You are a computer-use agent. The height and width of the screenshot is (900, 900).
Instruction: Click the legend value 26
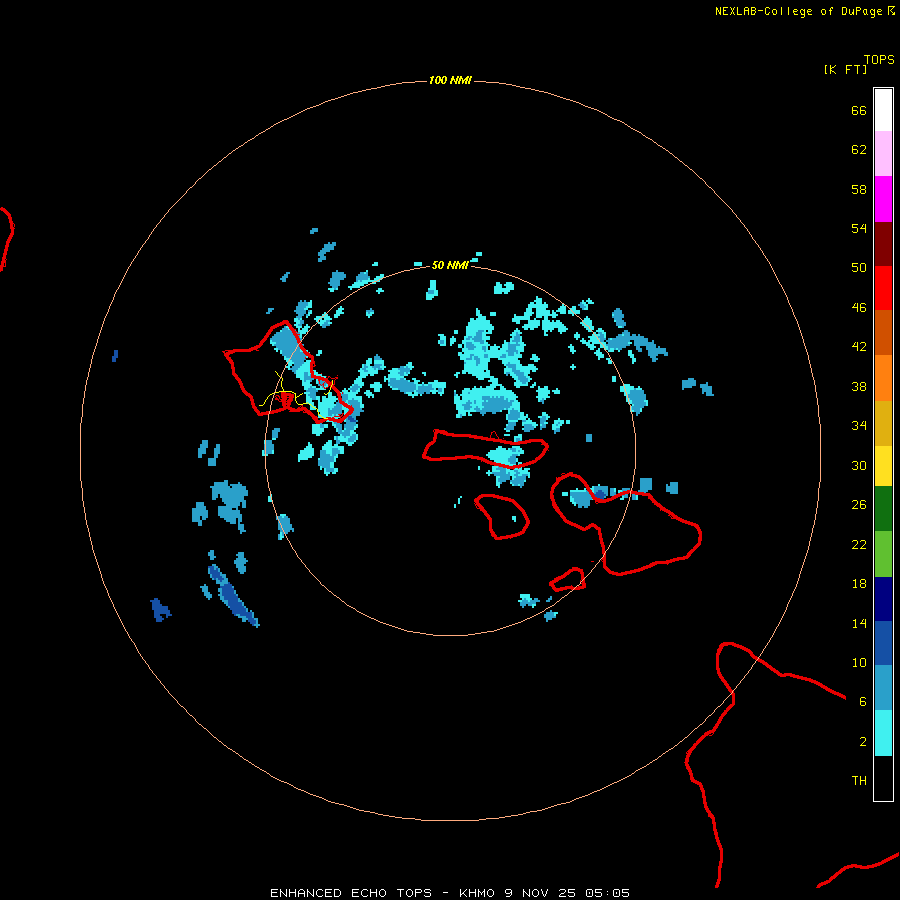859,505
